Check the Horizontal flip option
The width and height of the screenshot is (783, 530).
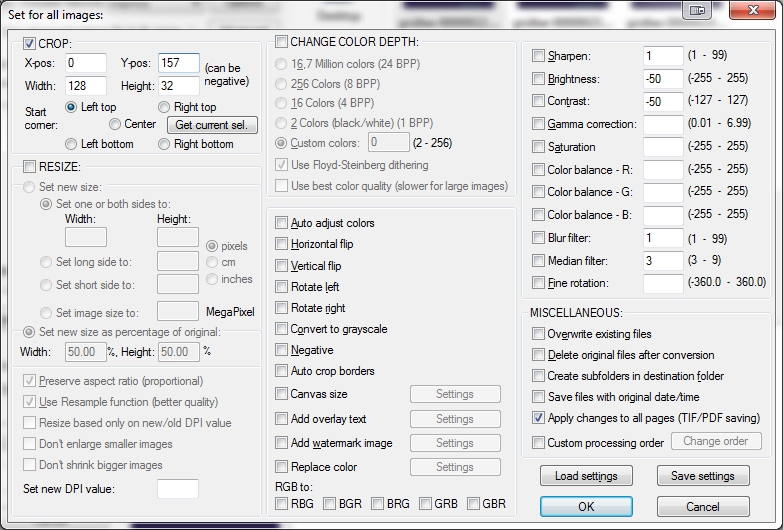[282, 244]
